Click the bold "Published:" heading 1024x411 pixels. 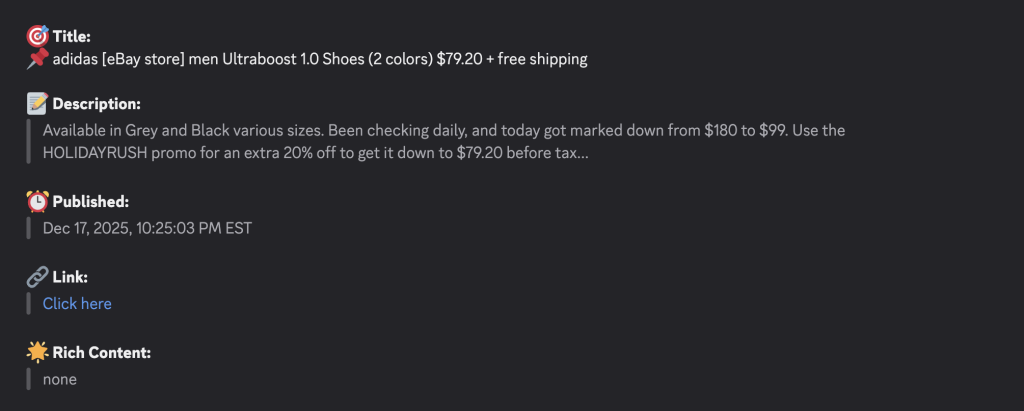(x=91, y=202)
